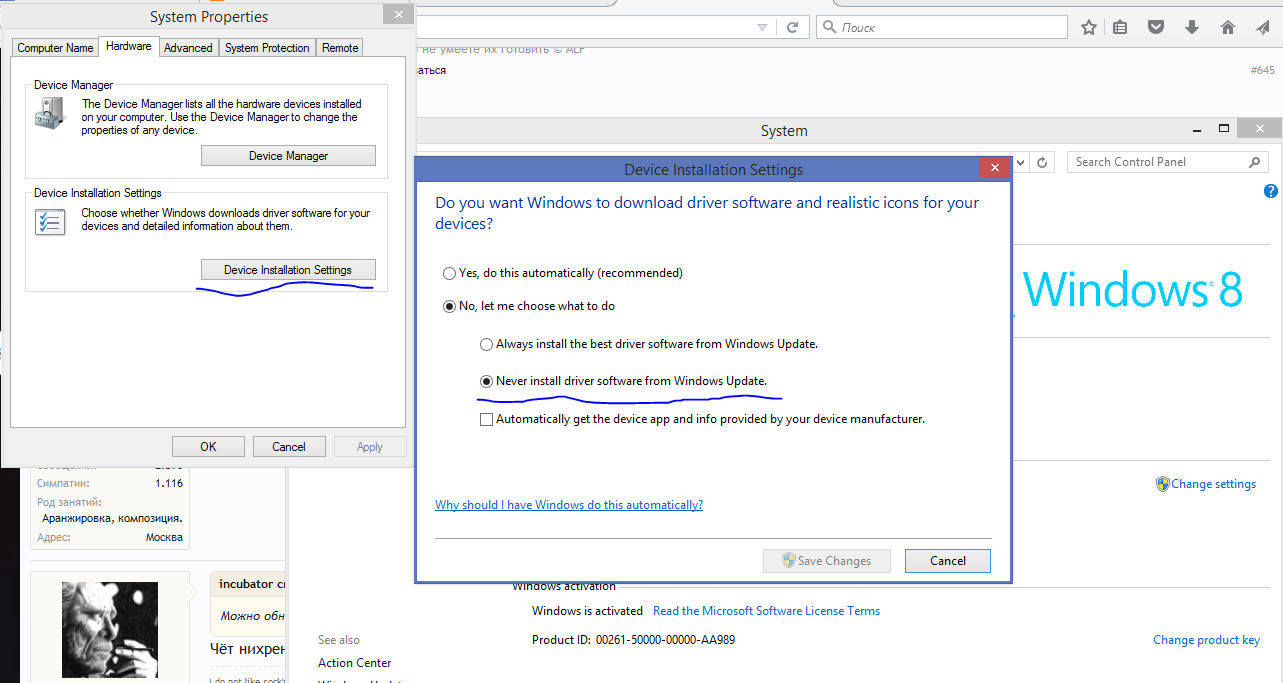The image size is (1283, 683).
Task: Click the Device Manager button
Action: tap(288, 156)
